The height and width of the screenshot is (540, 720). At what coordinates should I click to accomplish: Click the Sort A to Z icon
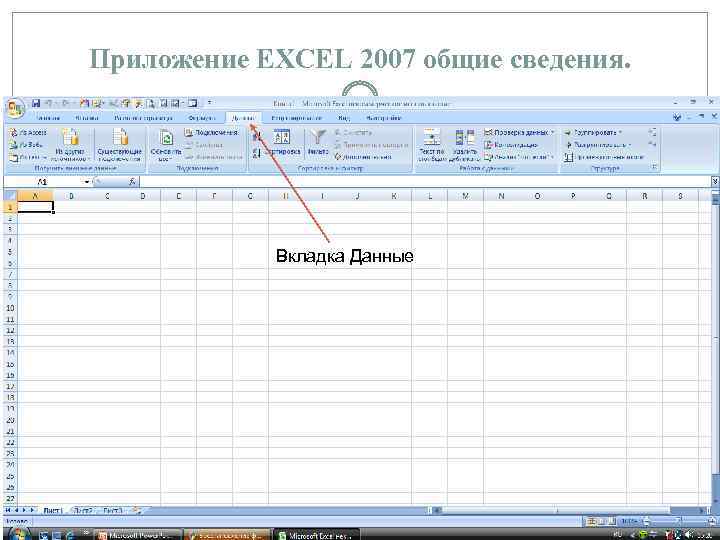(256, 136)
